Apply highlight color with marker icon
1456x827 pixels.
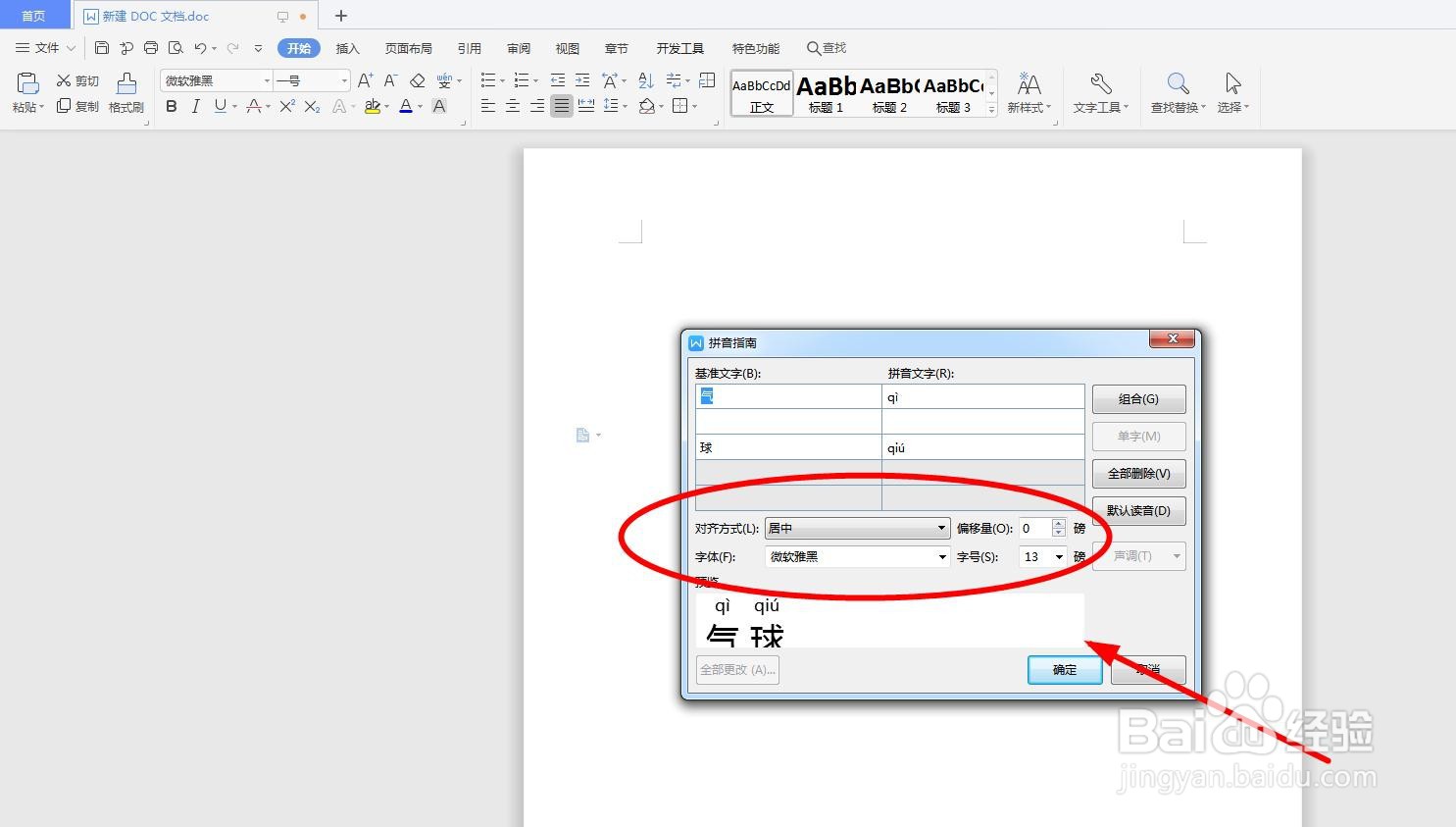373,106
